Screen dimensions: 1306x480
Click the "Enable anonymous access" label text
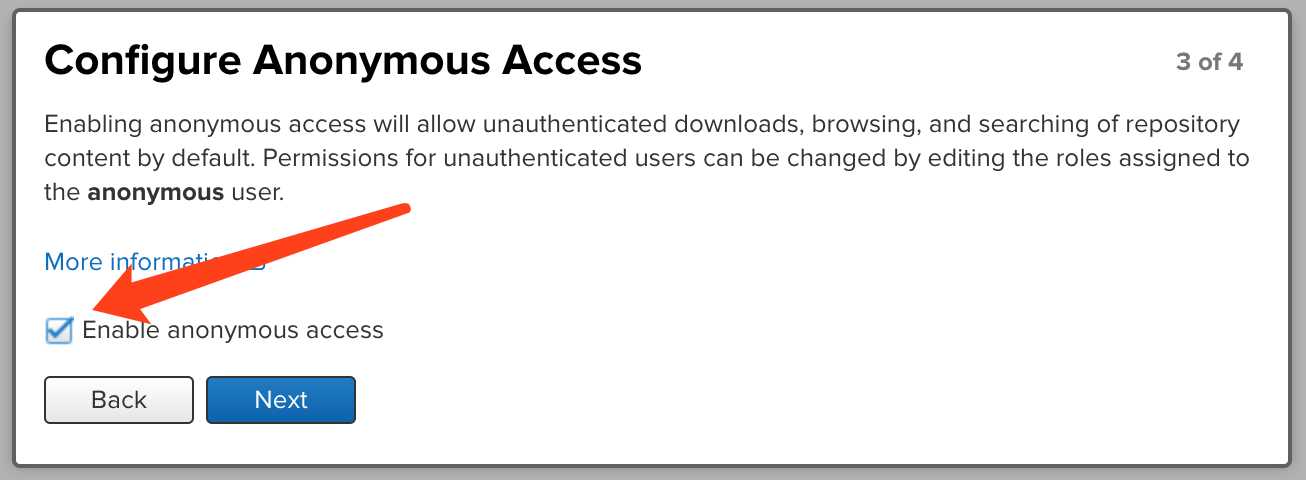point(233,330)
